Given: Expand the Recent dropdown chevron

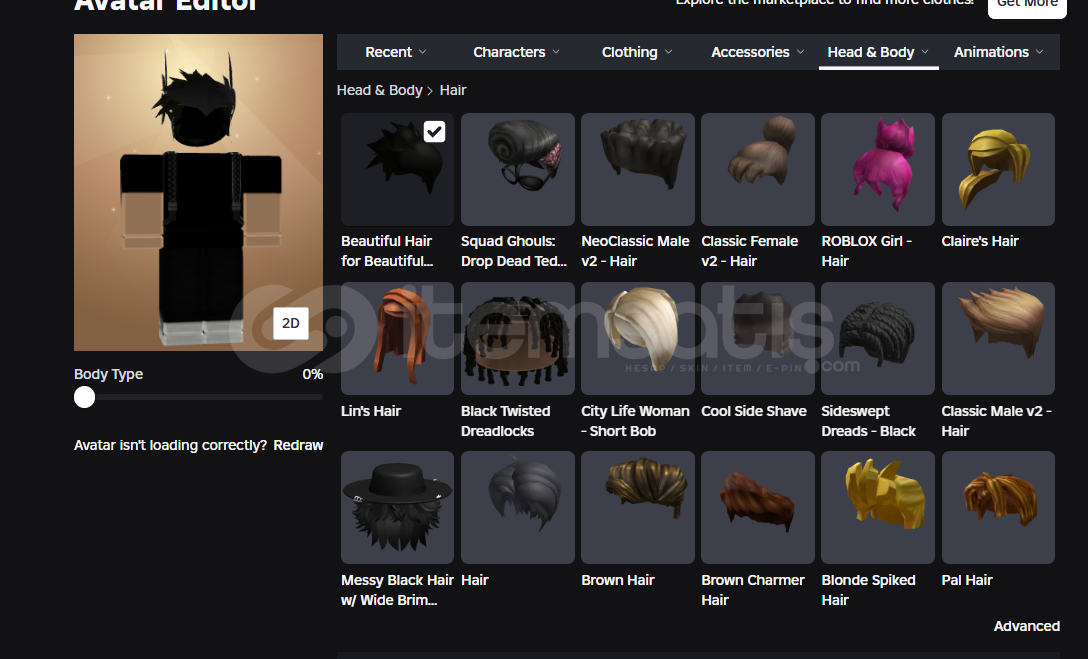Looking at the screenshot, I should pyautogui.click(x=423, y=52).
